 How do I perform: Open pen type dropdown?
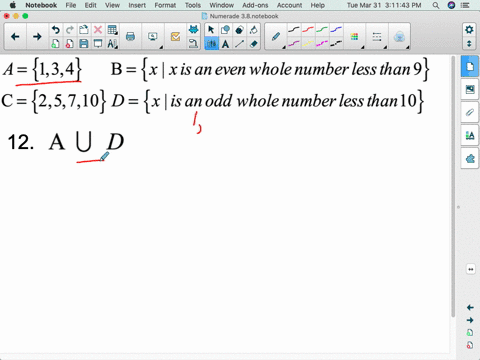[x=276, y=37]
